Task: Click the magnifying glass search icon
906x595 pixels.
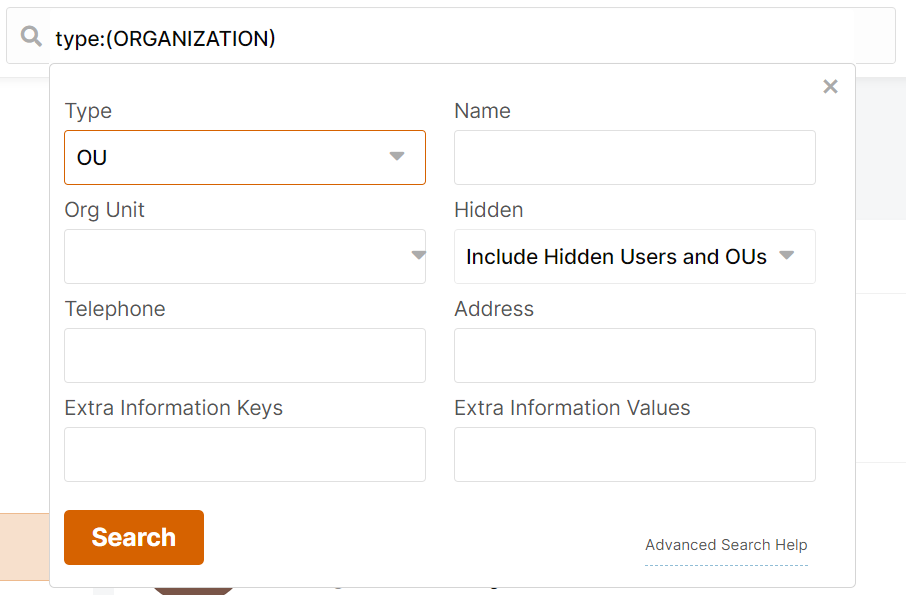Action: (x=31, y=36)
